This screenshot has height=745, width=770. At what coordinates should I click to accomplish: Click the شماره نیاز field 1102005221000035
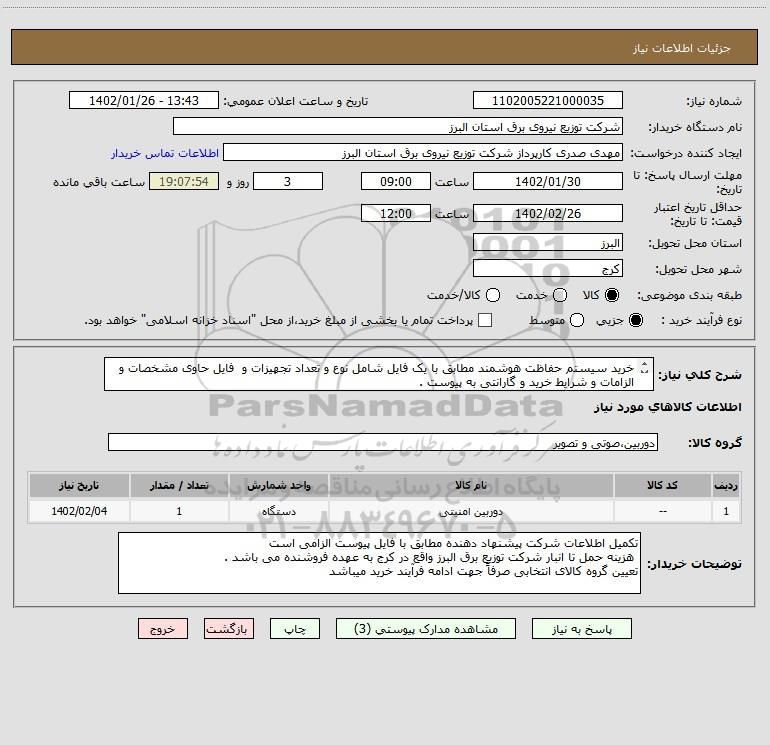pos(548,101)
